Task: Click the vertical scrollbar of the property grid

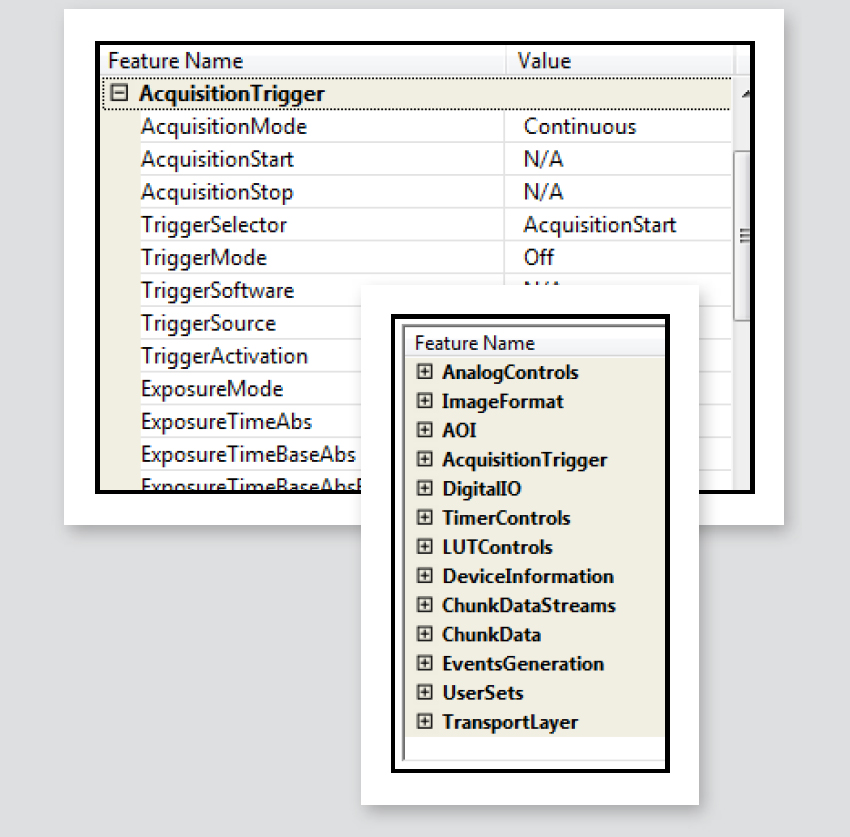Action: point(740,235)
